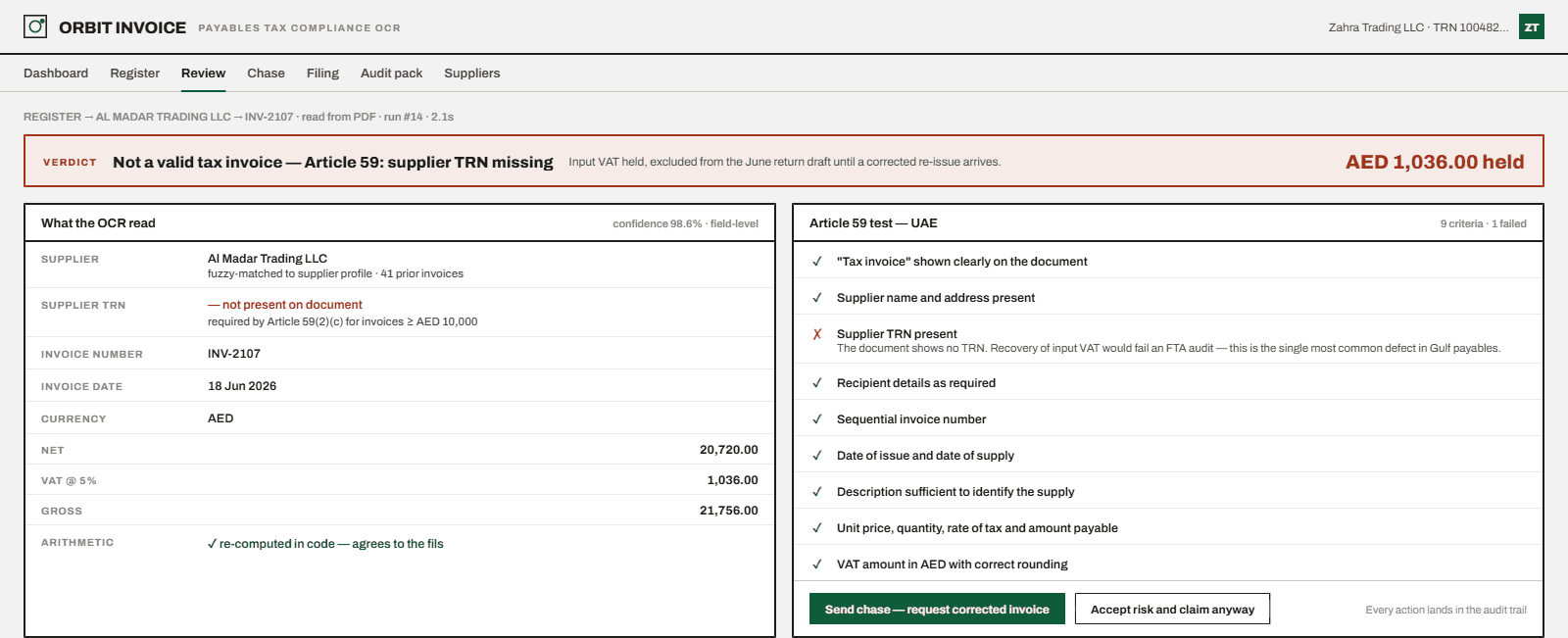The width and height of the screenshot is (1568, 638).
Task: Click the re-computed in code arithmetic note
Action: pyautogui.click(x=325, y=544)
